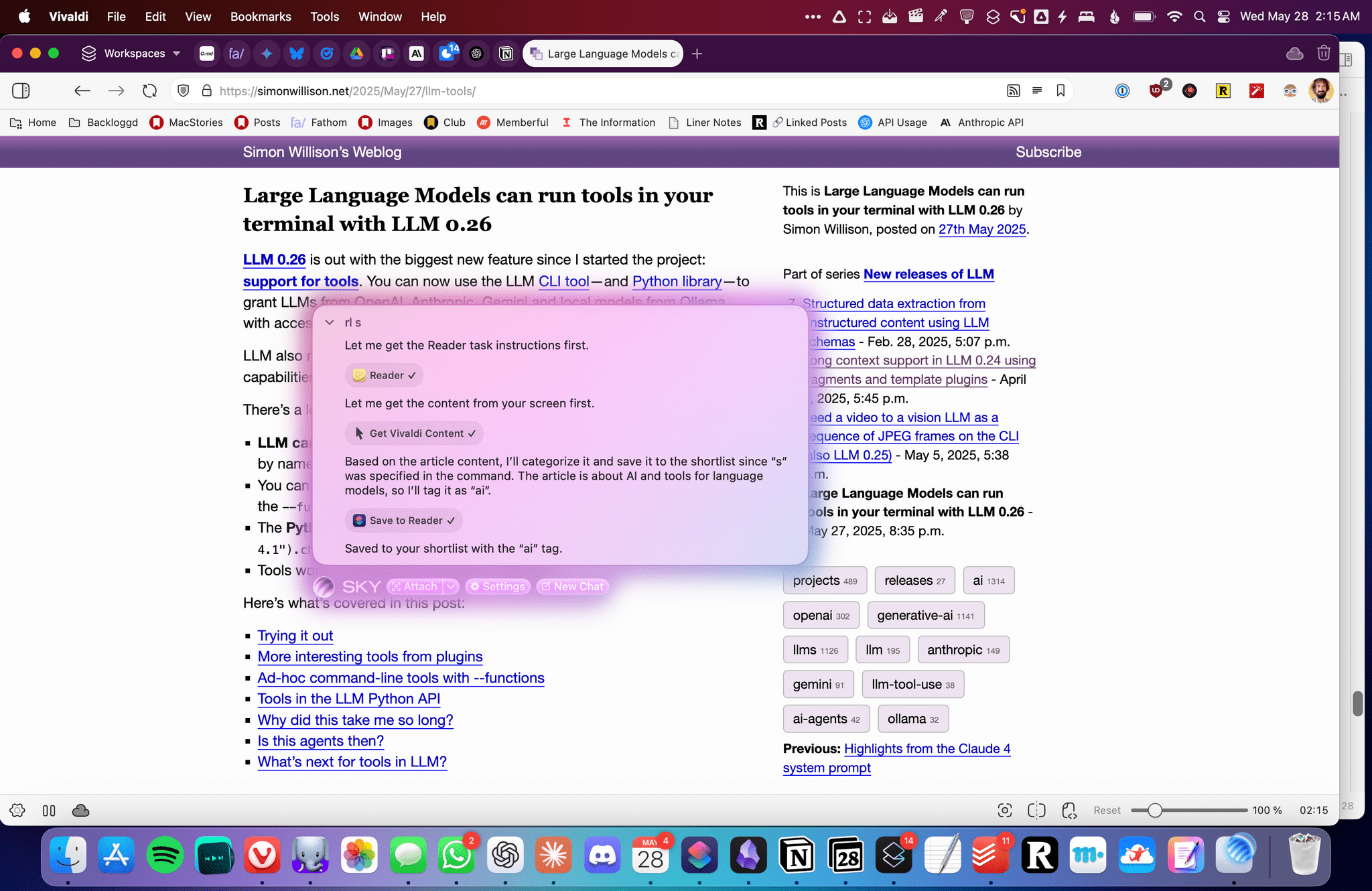Screen dimensions: 1372x891
Task: Open the Home bookmark folder
Action: pyautogui.click(x=33, y=123)
